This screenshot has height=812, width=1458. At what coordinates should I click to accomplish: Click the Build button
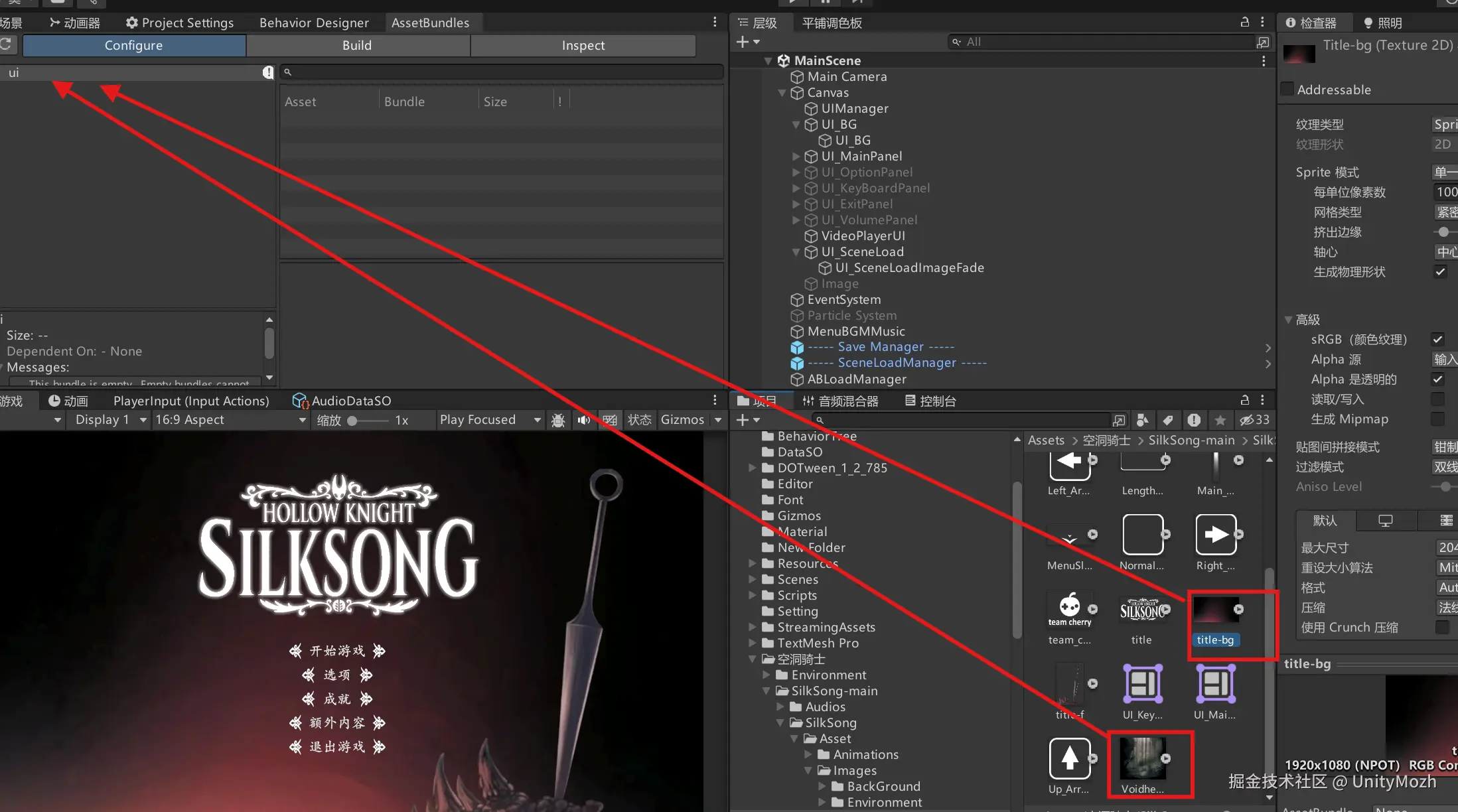click(x=357, y=45)
